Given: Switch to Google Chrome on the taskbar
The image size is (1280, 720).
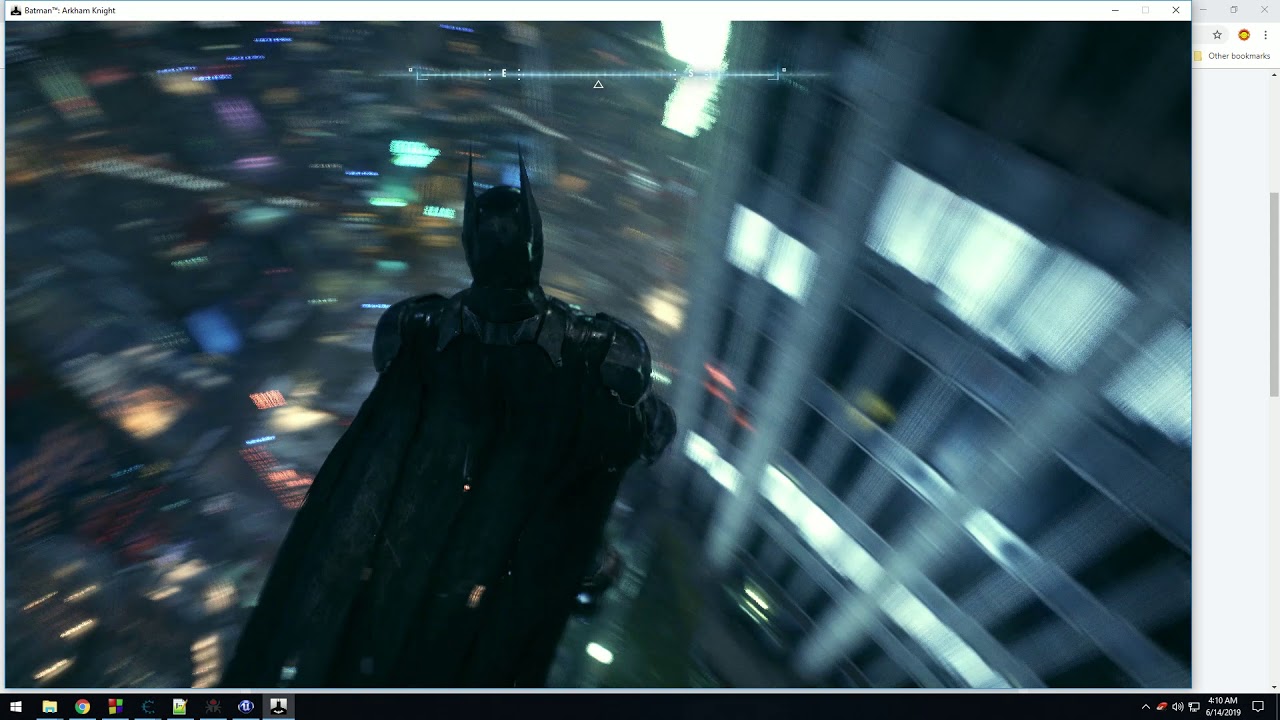Looking at the screenshot, I should click(x=82, y=706).
